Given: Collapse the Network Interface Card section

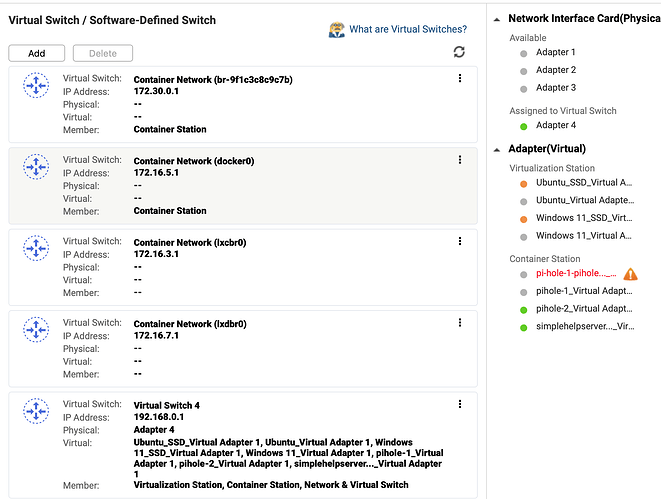Looking at the screenshot, I should (498, 18).
